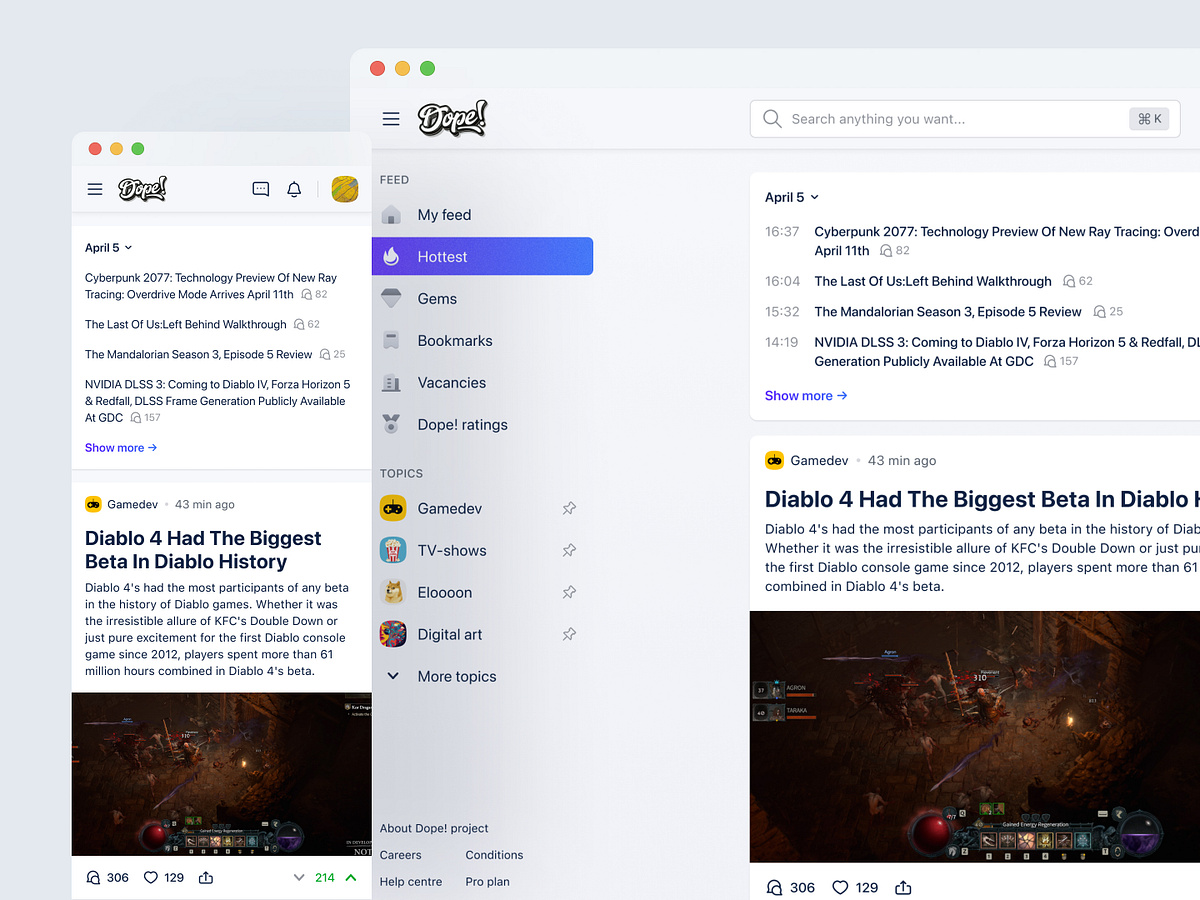Select My feed in the sidebar
The image size is (1200, 900).
444,214
